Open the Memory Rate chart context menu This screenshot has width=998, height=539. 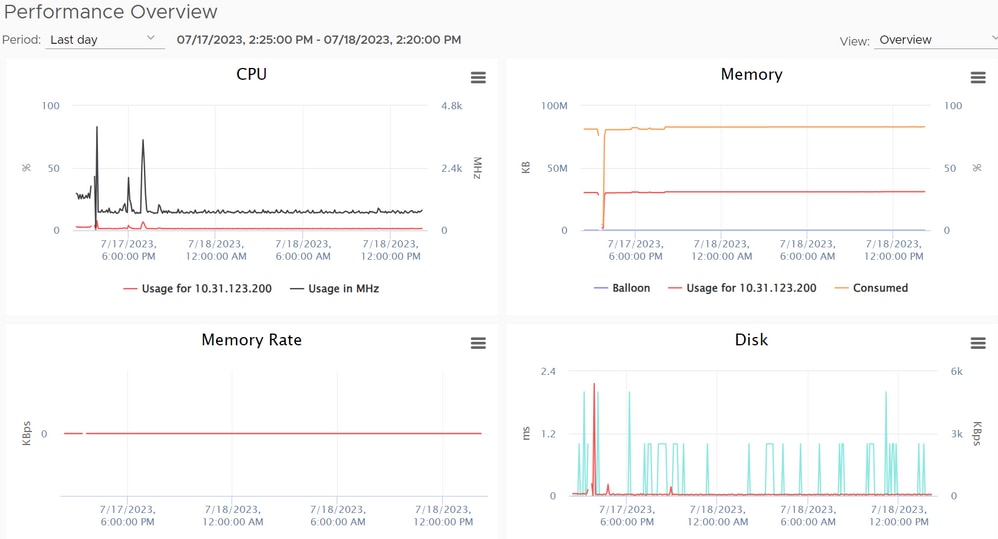tap(478, 343)
